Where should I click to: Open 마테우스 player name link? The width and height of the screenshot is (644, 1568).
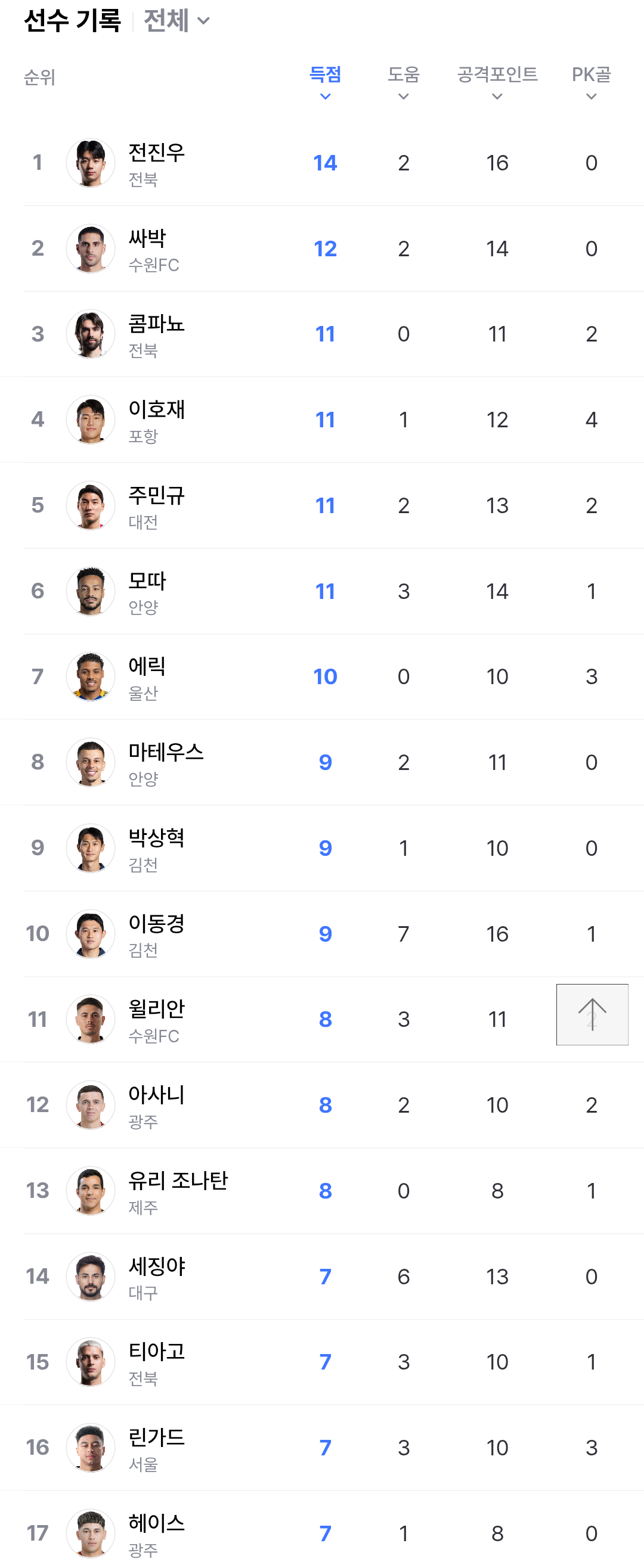pyautogui.click(x=166, y=752)
